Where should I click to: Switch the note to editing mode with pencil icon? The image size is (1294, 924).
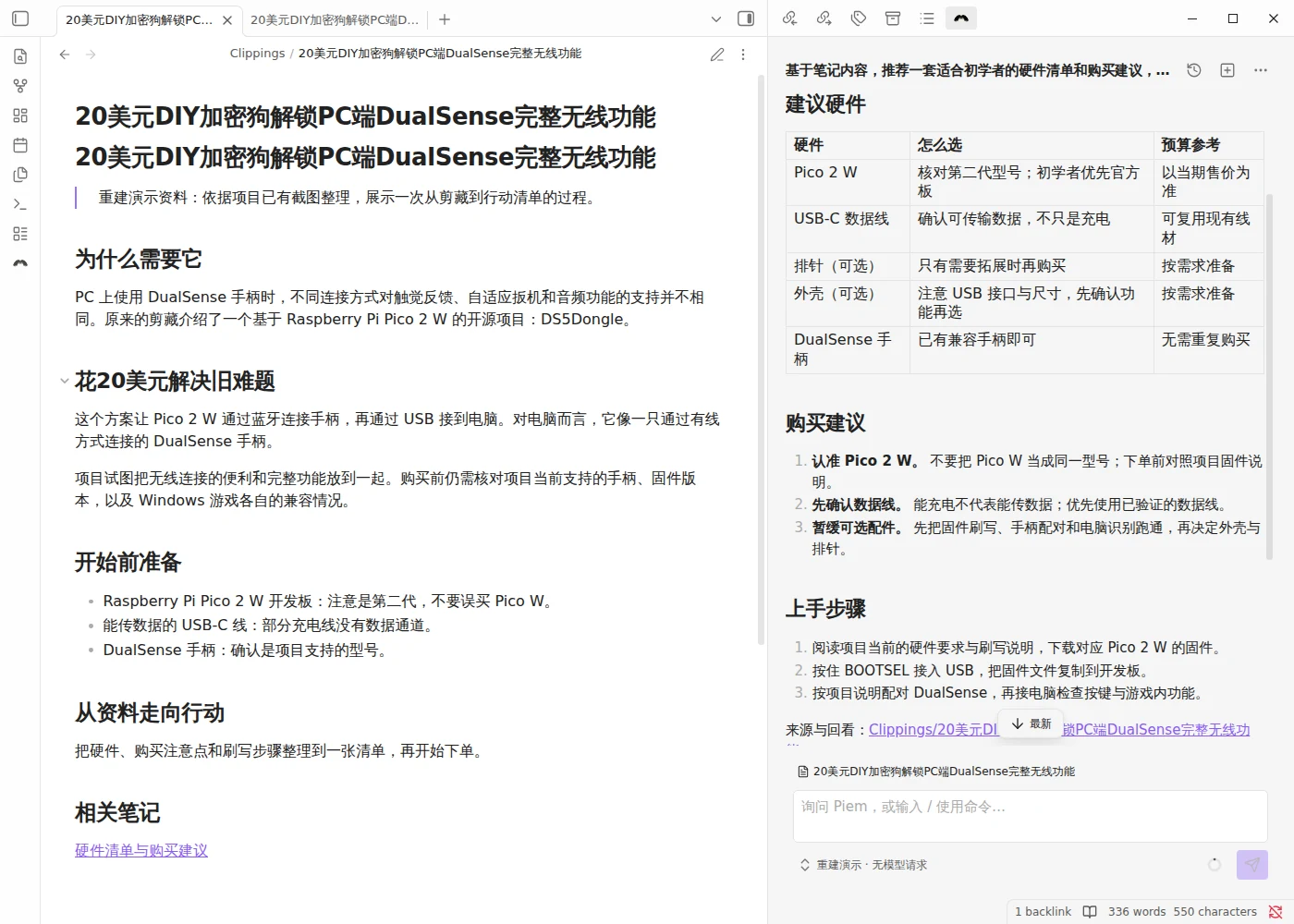point(717,55)
